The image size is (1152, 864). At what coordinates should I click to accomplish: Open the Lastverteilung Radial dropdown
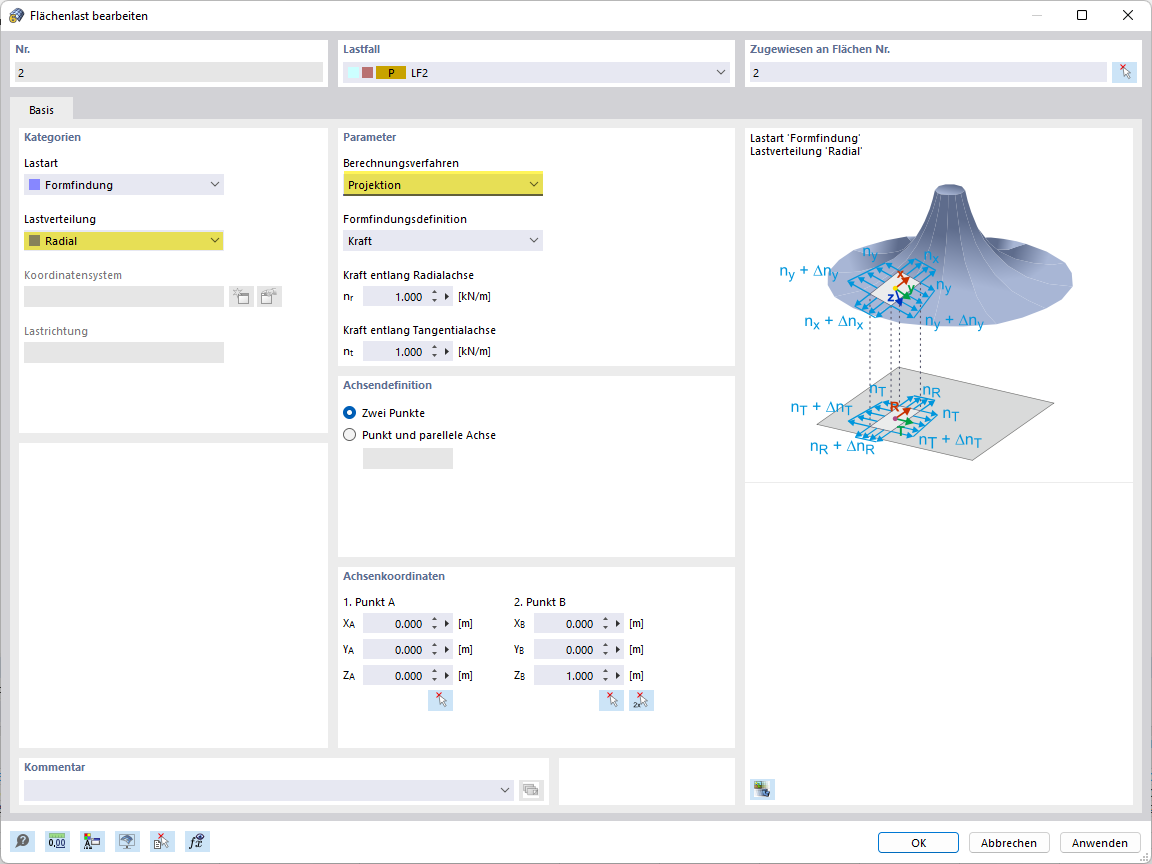[123, 240]
